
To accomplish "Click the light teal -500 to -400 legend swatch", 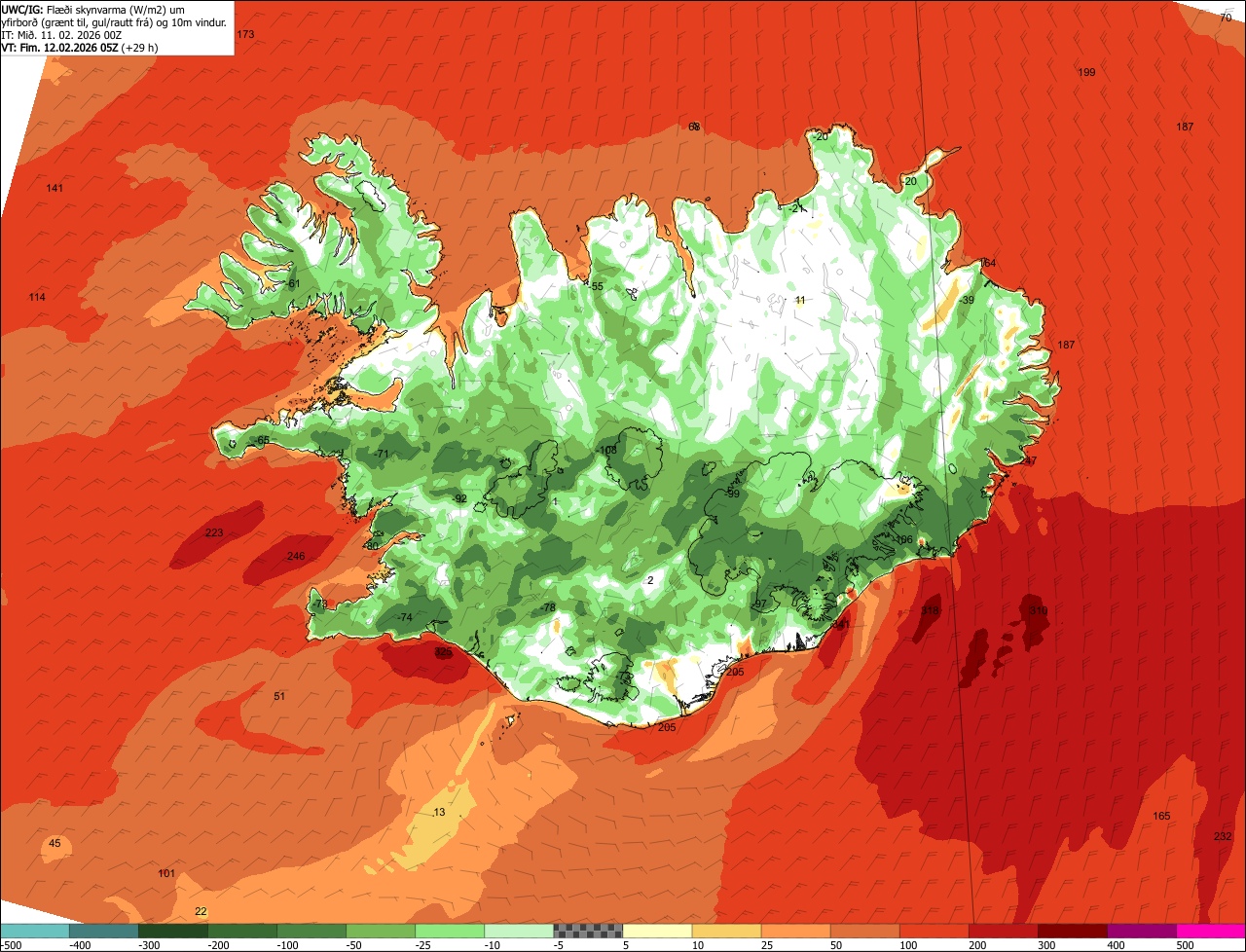I will (35, 931).
